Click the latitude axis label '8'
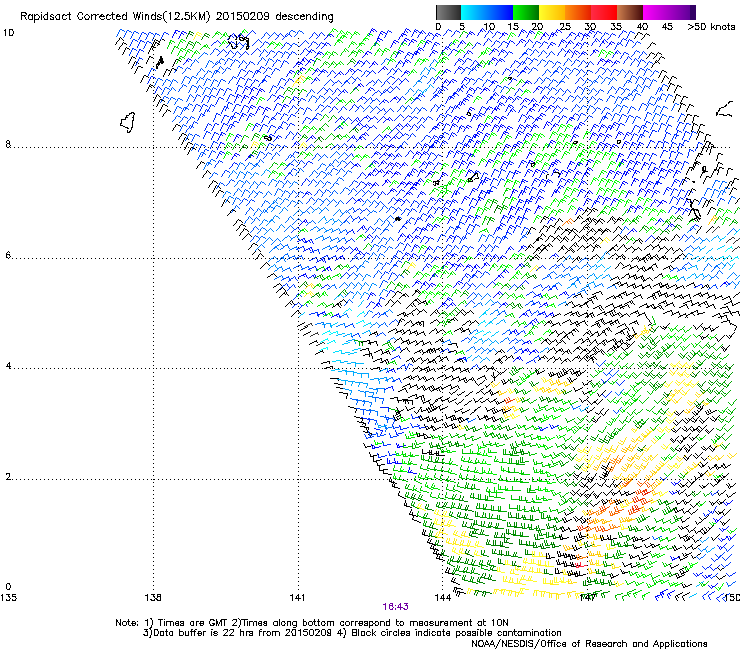740x650 pixels. 8,144
